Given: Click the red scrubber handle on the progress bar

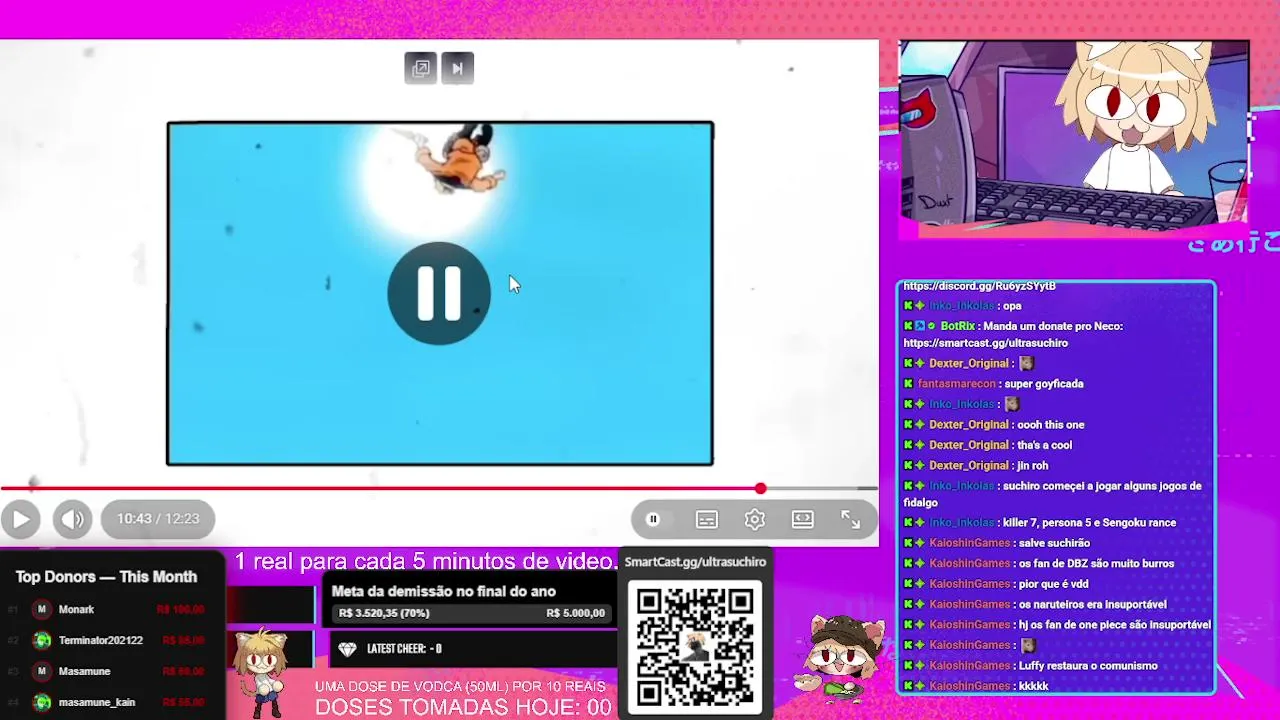Looking at the screenshot, I should pyautogui.click(x=761, y=488).
